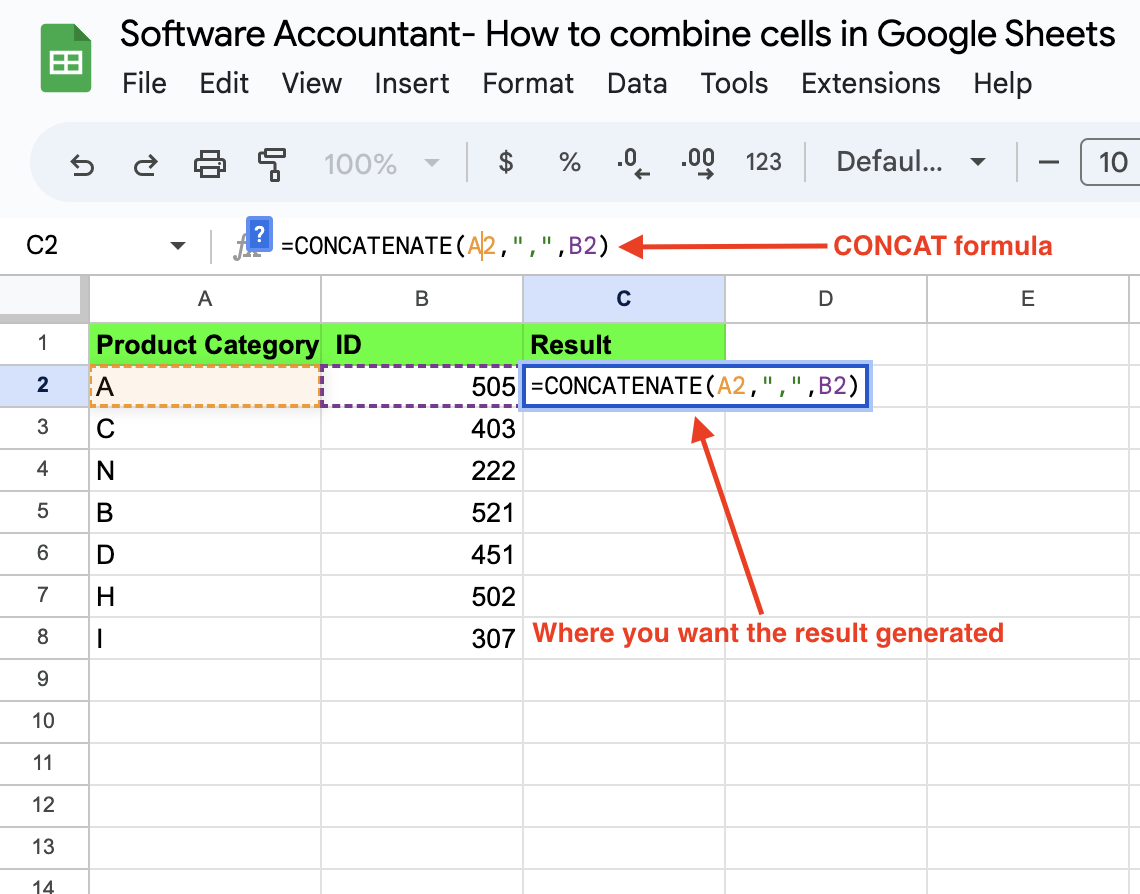Click the font size 10 field
The image size is (1140, 894).
1111,162
